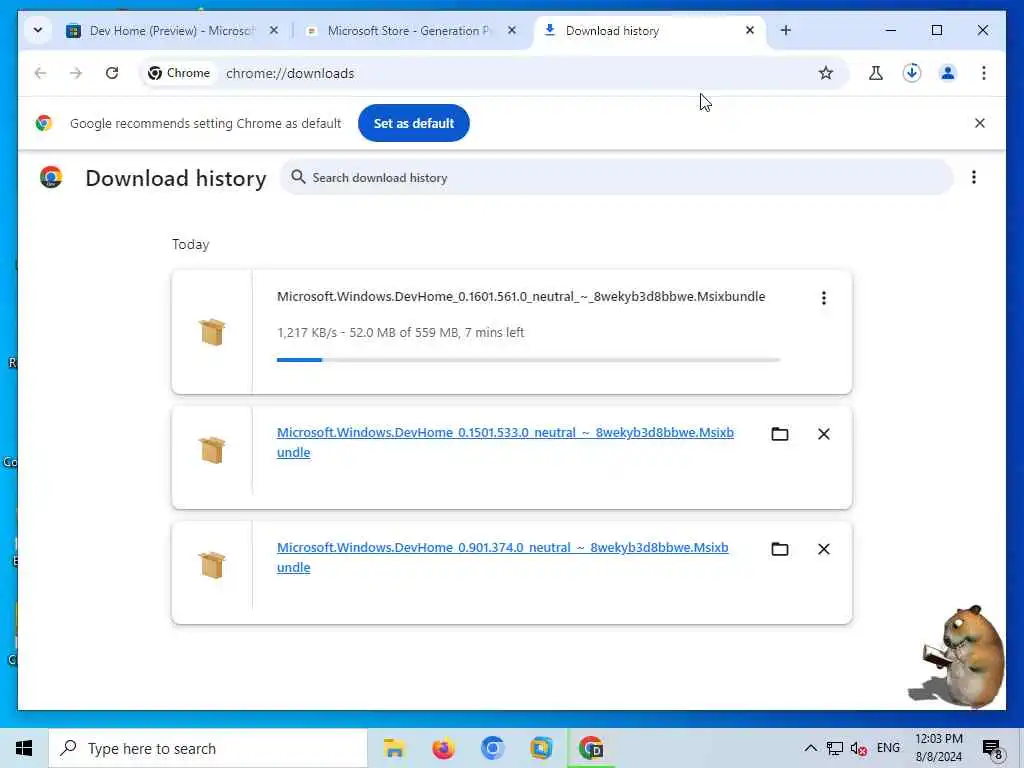Remove DevHome 0.1501.533.0 from list
The height and width of the screenshot is (768, 1024).
point(824,434)
